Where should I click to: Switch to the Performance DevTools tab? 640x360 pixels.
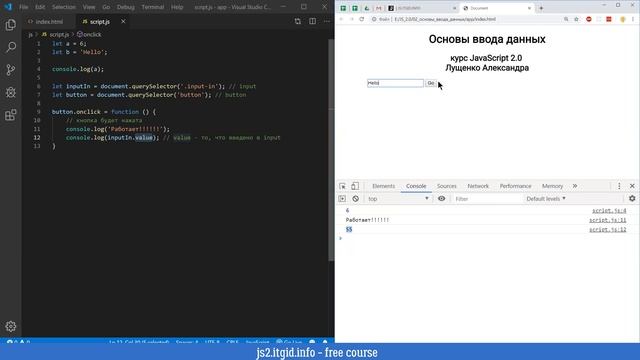tap(516, 186)
